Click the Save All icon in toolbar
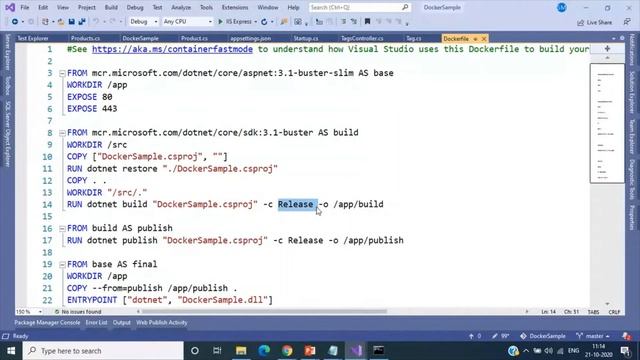Screen dimensions: 640x360 [x=82, y=22]
